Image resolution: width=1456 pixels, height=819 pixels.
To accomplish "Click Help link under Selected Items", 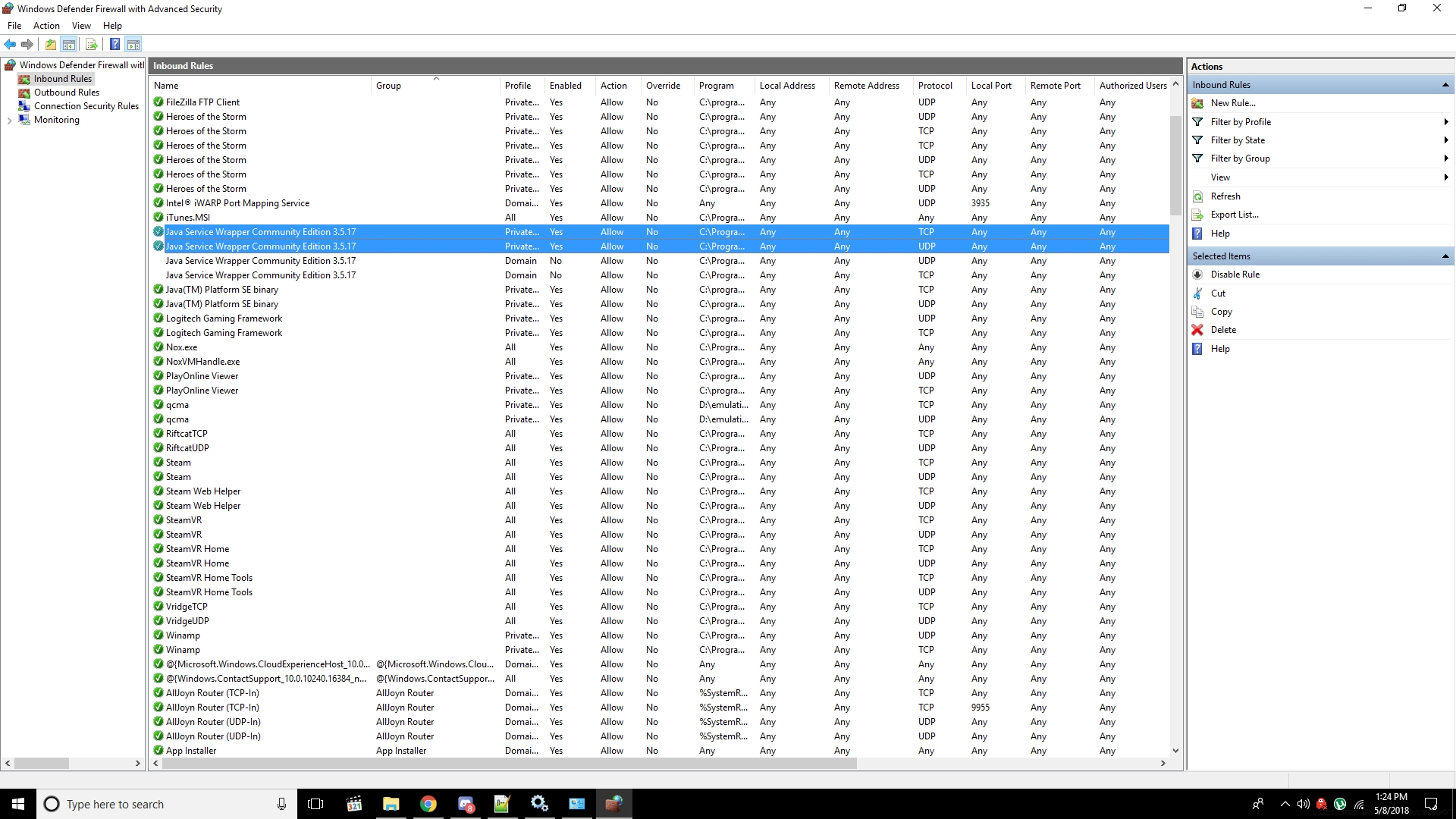I will (1220, 349).
